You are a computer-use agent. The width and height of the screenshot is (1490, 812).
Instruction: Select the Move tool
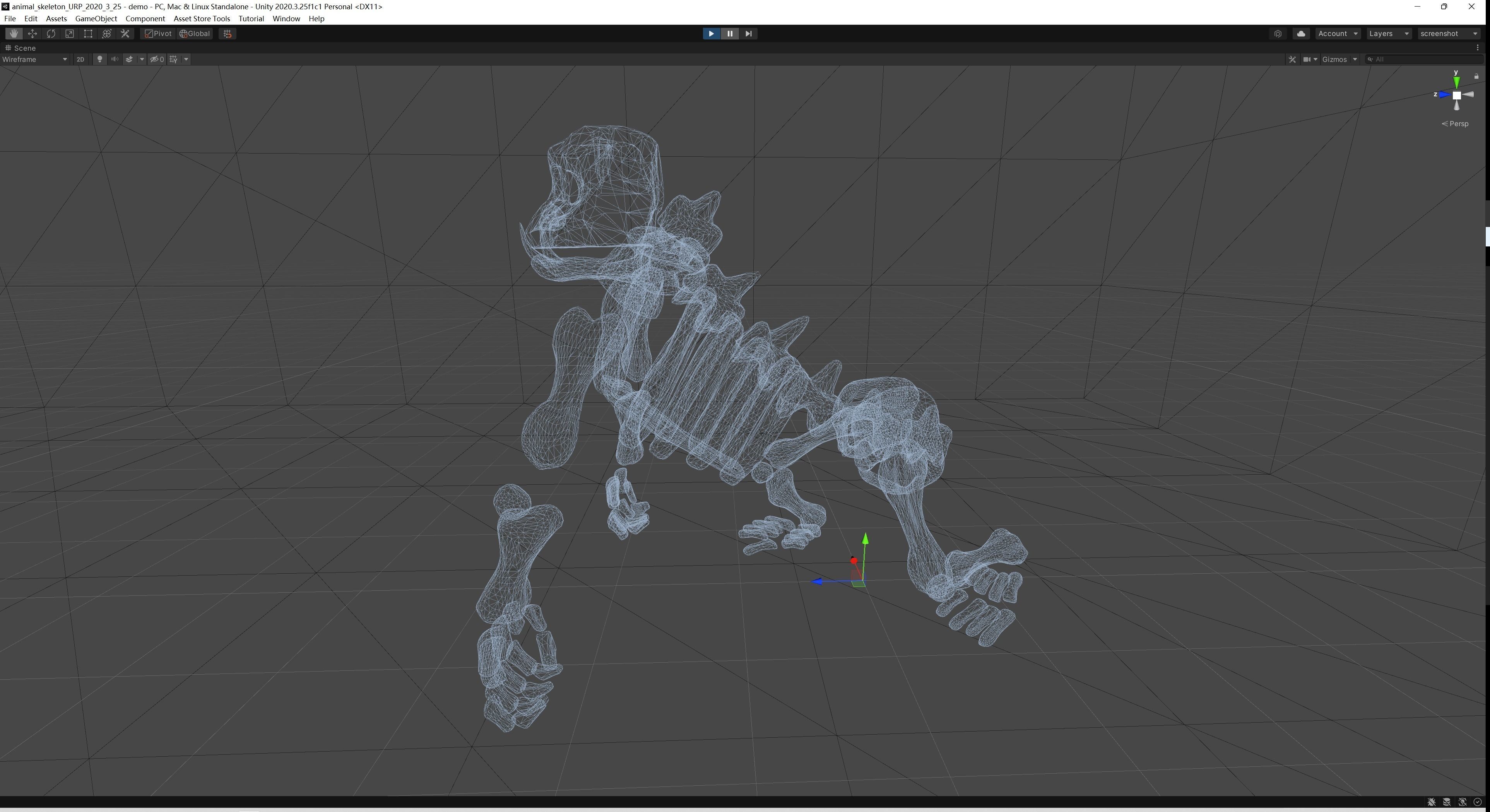(x=33, y=34)
